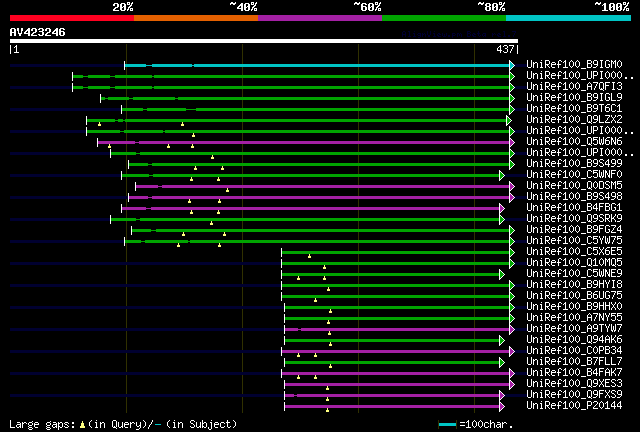The height and width of the screenshot is (432, 640).
Task: Click the green ~80% identity legend segment
Action: tap(444, 18)
